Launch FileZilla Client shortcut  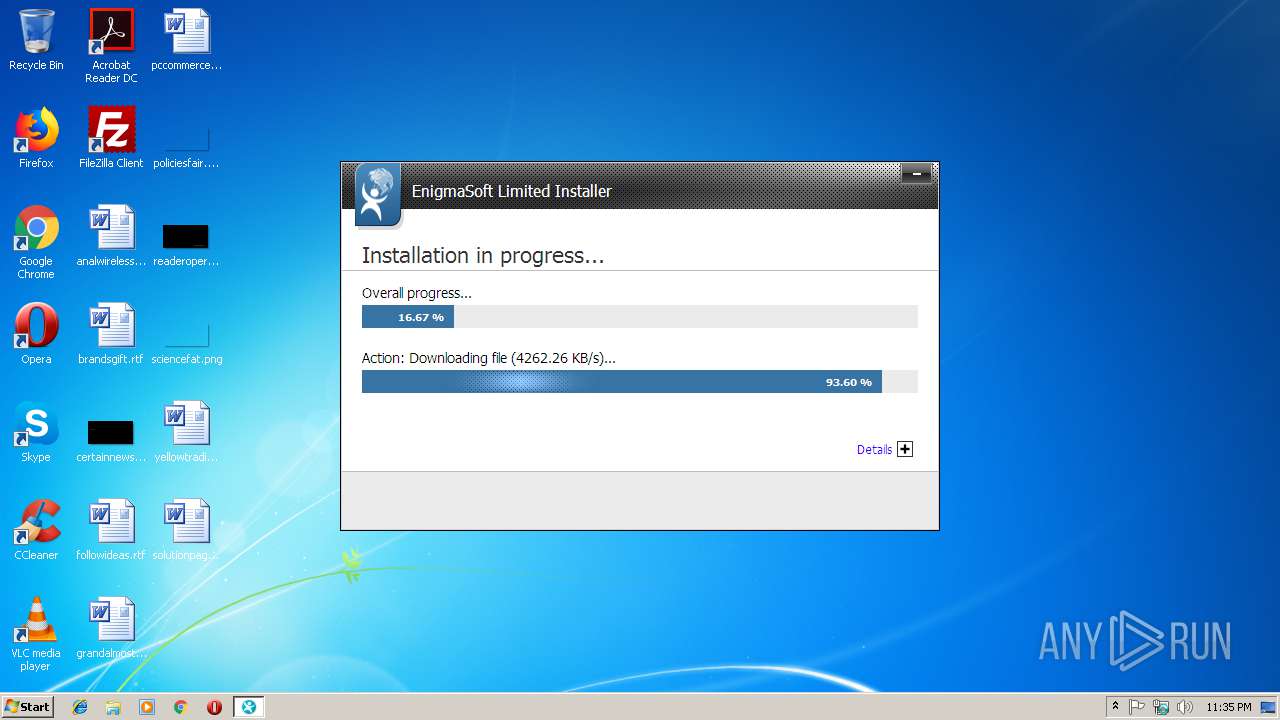tap(111, 138)
